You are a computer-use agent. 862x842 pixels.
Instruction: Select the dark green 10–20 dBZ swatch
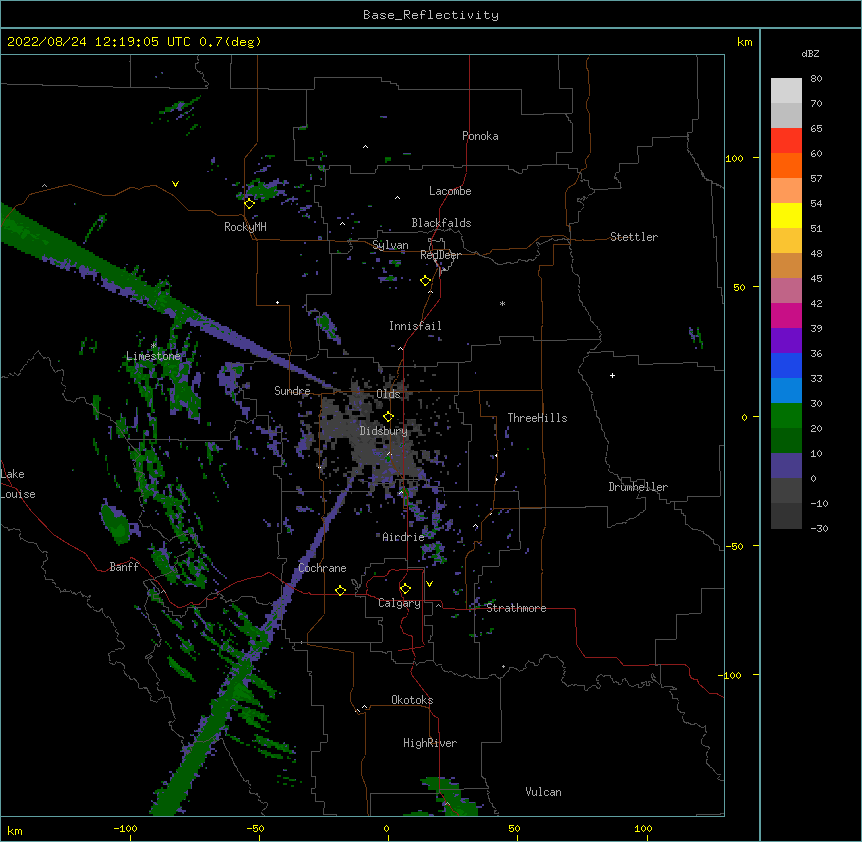786,440
